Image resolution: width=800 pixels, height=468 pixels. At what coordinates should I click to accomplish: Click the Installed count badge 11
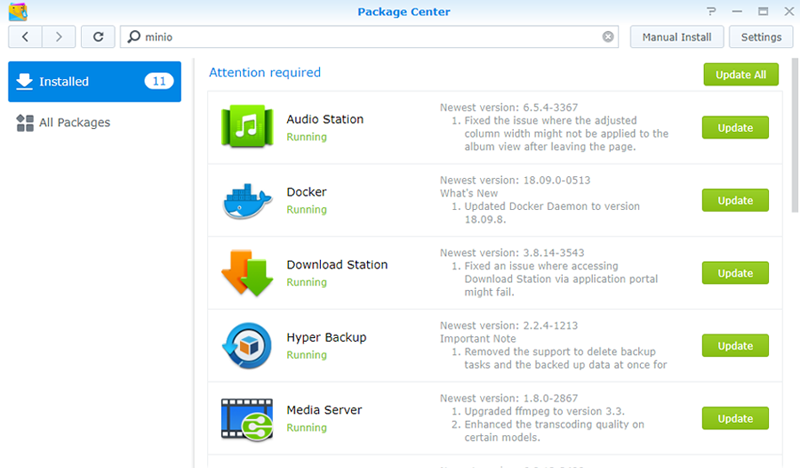(159, 81)
